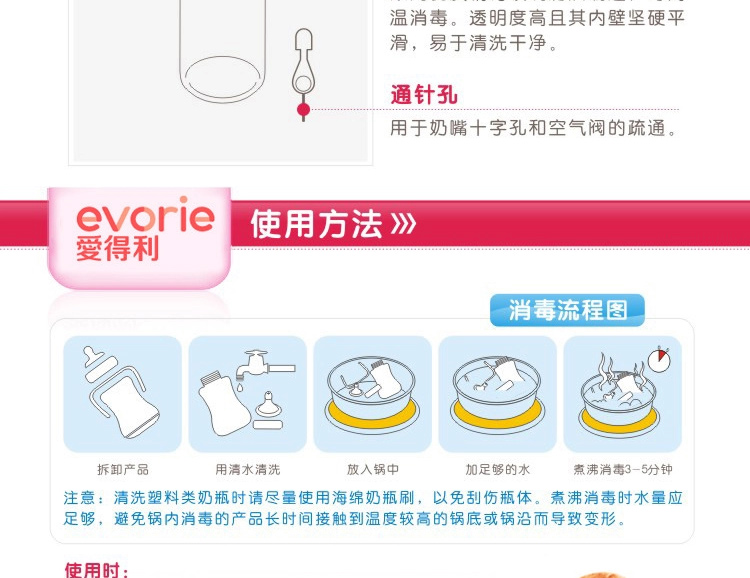The image size is (750, 578).
Task: Click the 使用方法 heading arrows
Action: click(403, 223)
